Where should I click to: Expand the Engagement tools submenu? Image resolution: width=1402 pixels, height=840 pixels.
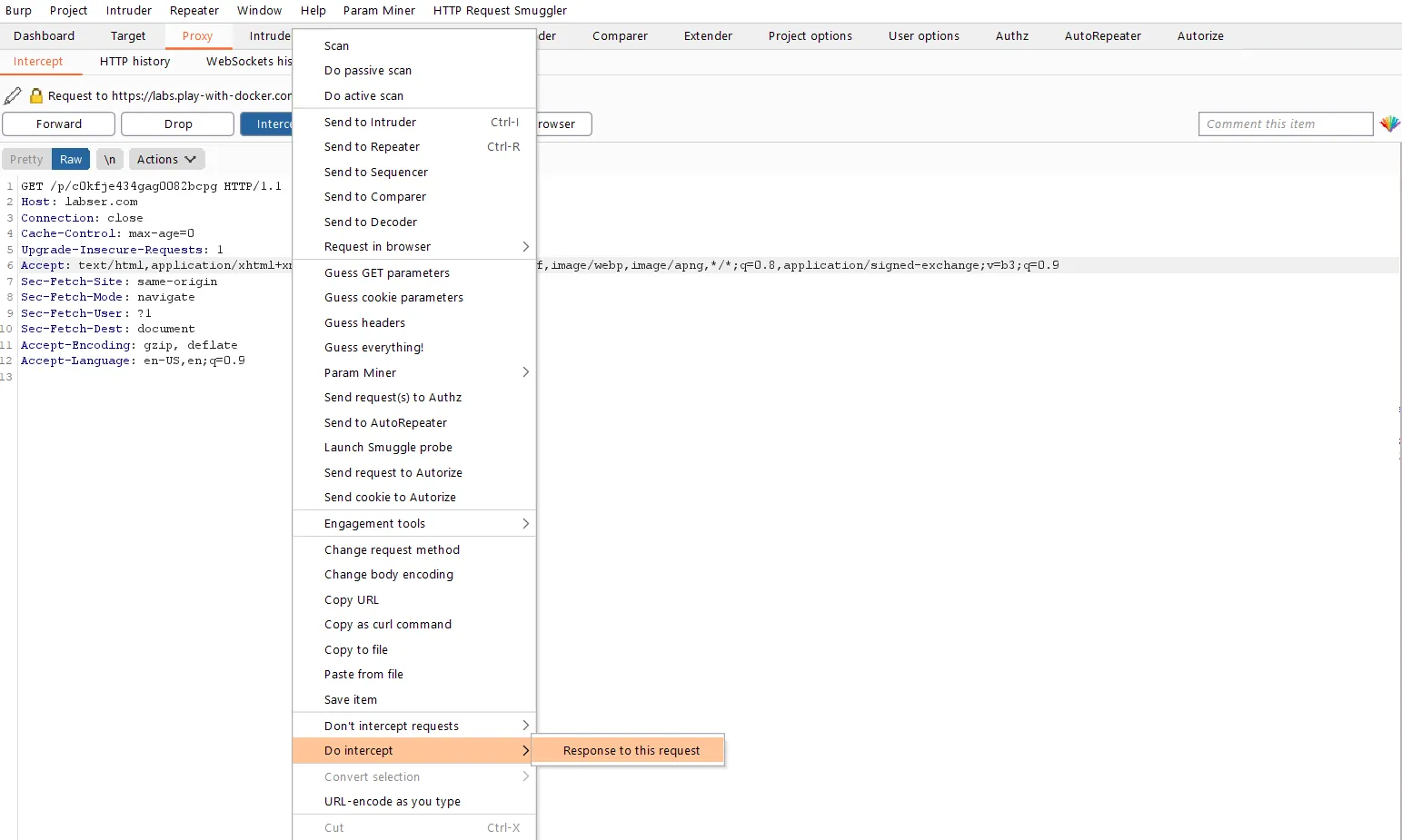(x=414, y=524)
